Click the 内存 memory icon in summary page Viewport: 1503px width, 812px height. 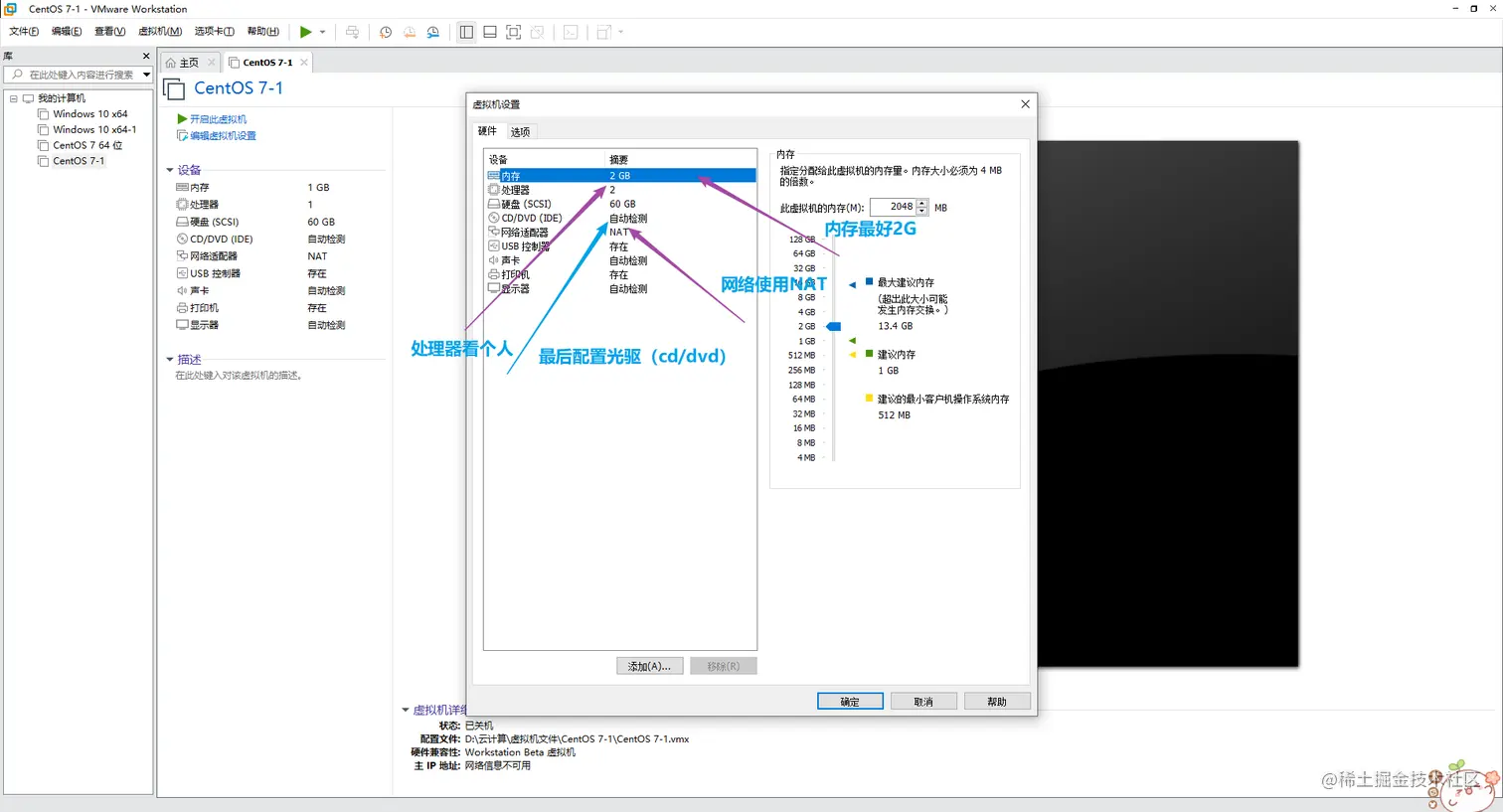tap(182, 187)
